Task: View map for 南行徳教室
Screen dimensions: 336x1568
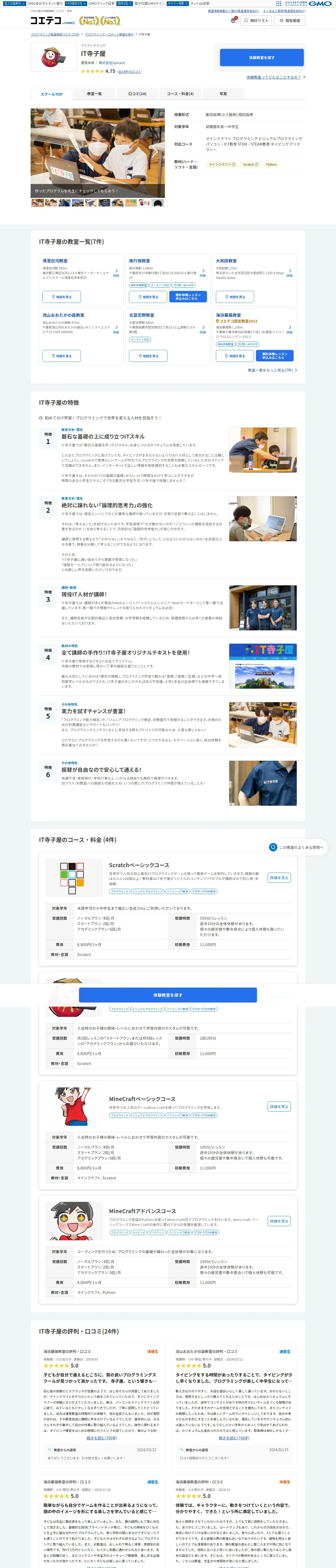Action: click(148, 297)
